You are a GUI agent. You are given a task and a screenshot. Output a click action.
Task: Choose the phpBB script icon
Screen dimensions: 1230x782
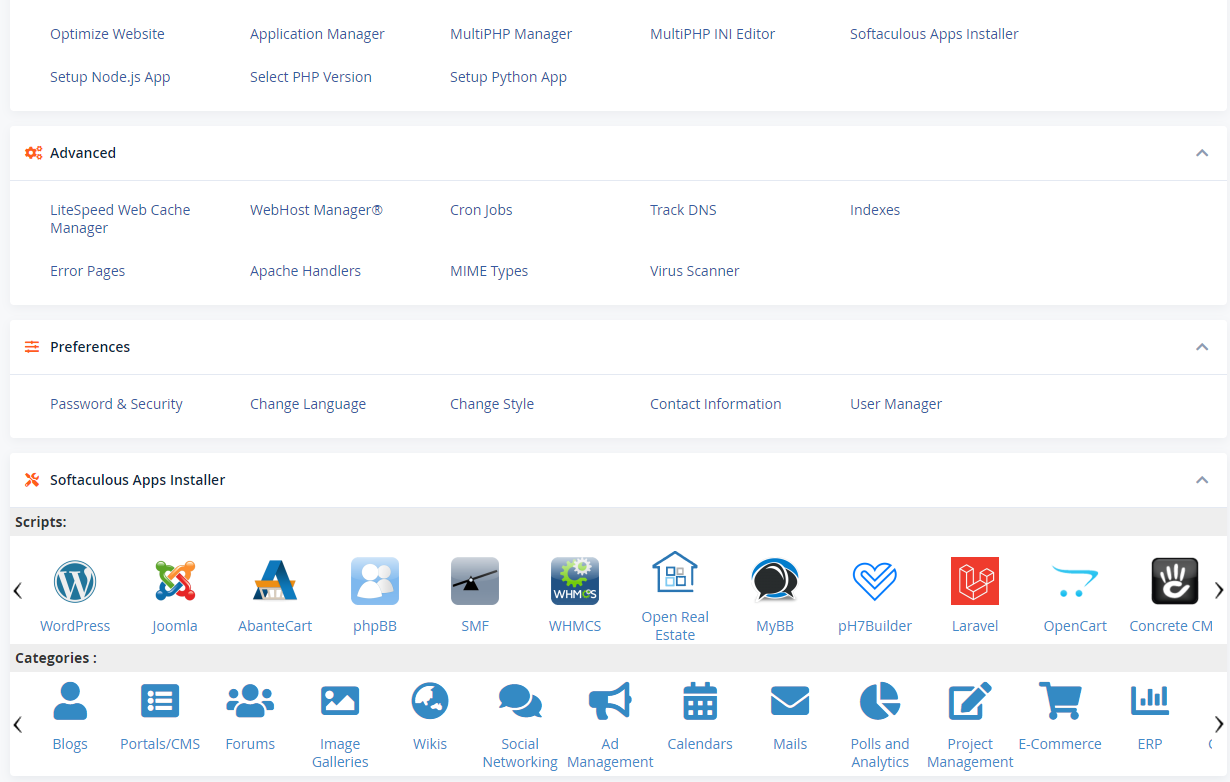tap(375, 581)
